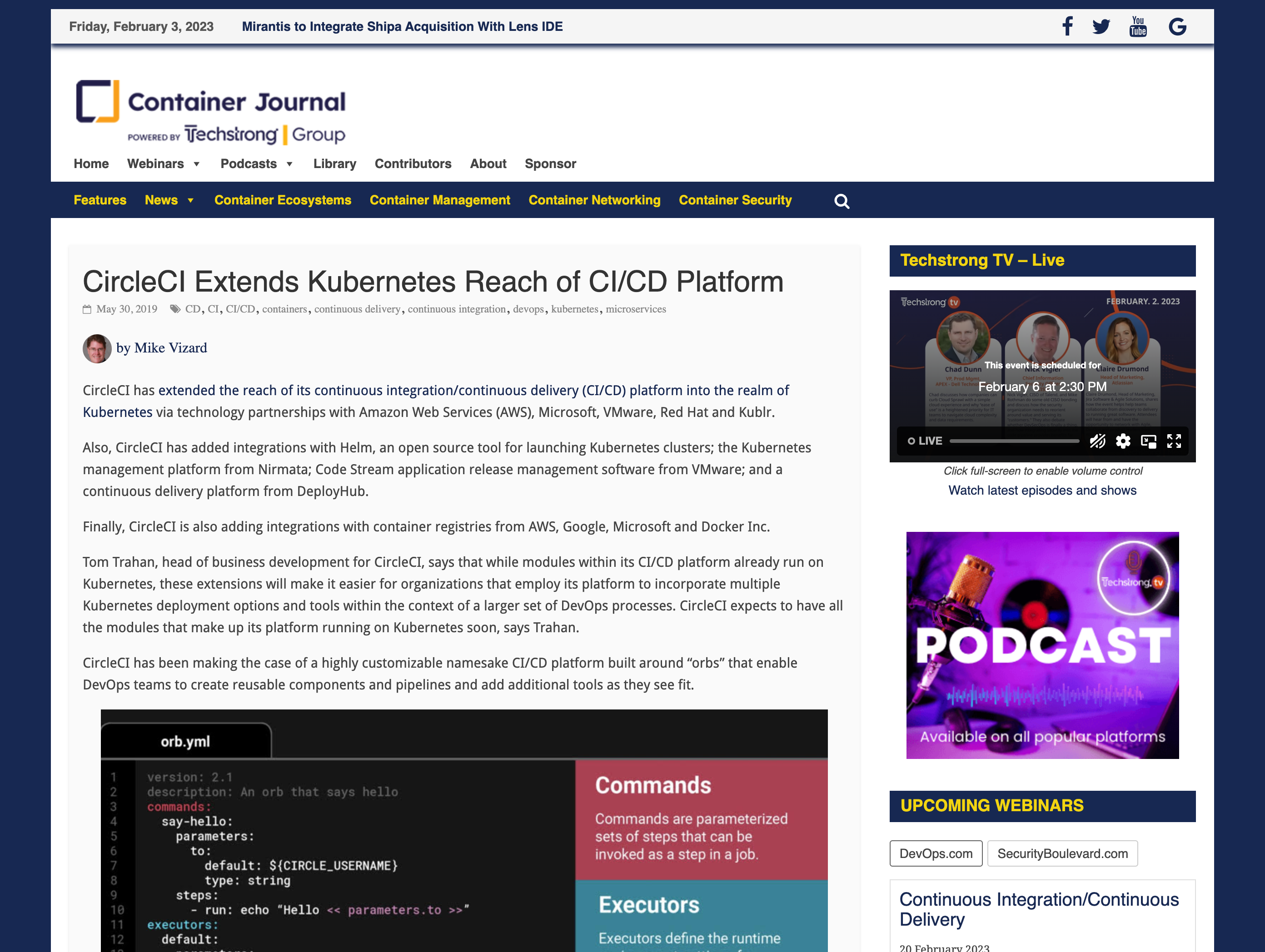Open Container Ecosystems category
1265x952 pixels.
click(283, 200)
